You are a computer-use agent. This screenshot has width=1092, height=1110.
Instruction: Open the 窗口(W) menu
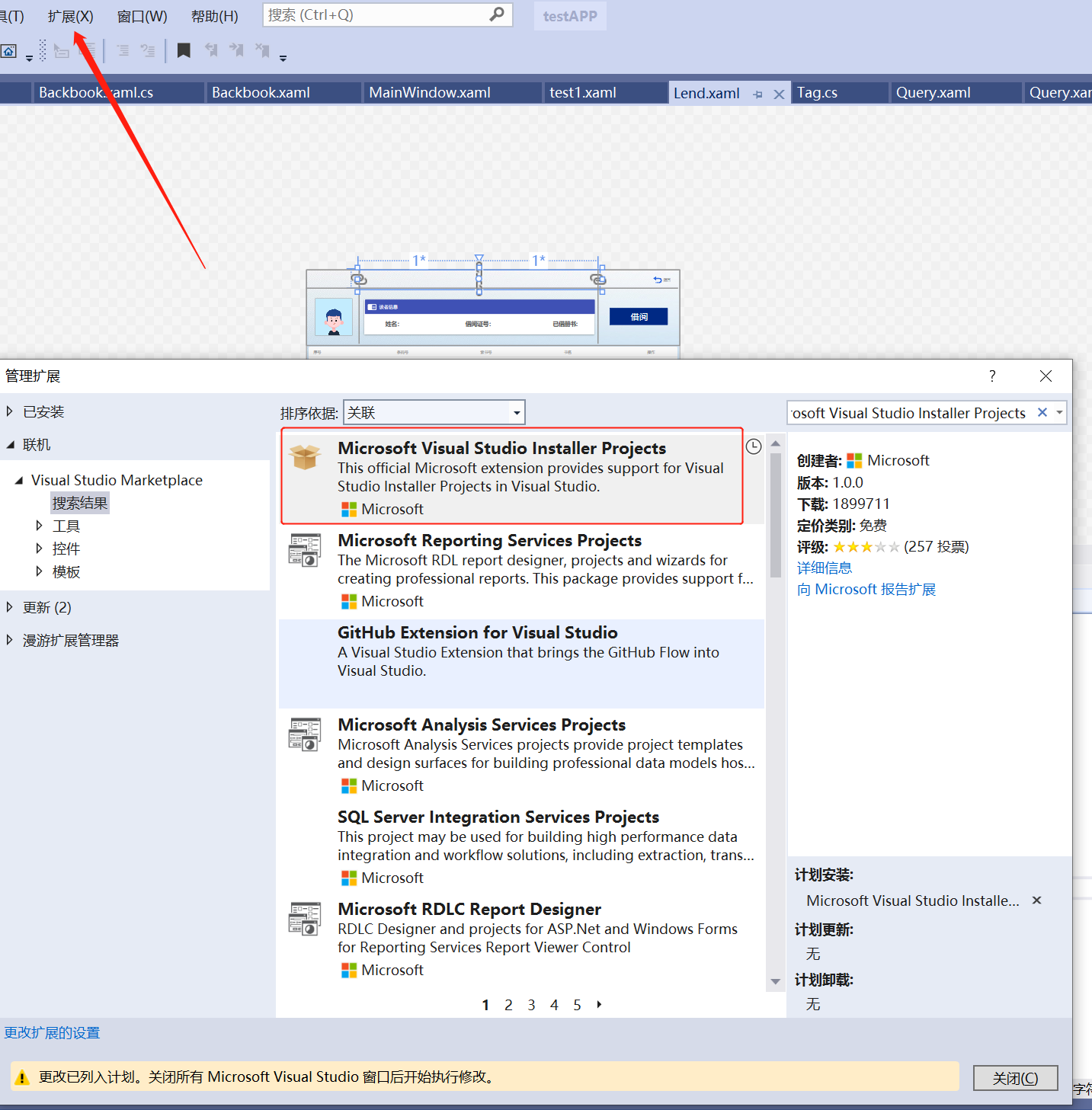tap(142, 16)
